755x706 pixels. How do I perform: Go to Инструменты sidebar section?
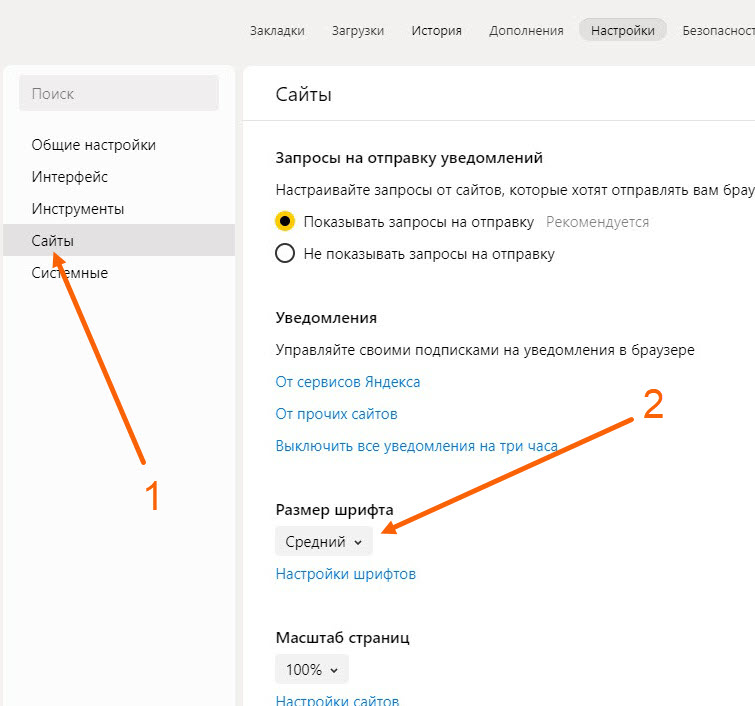77,209
